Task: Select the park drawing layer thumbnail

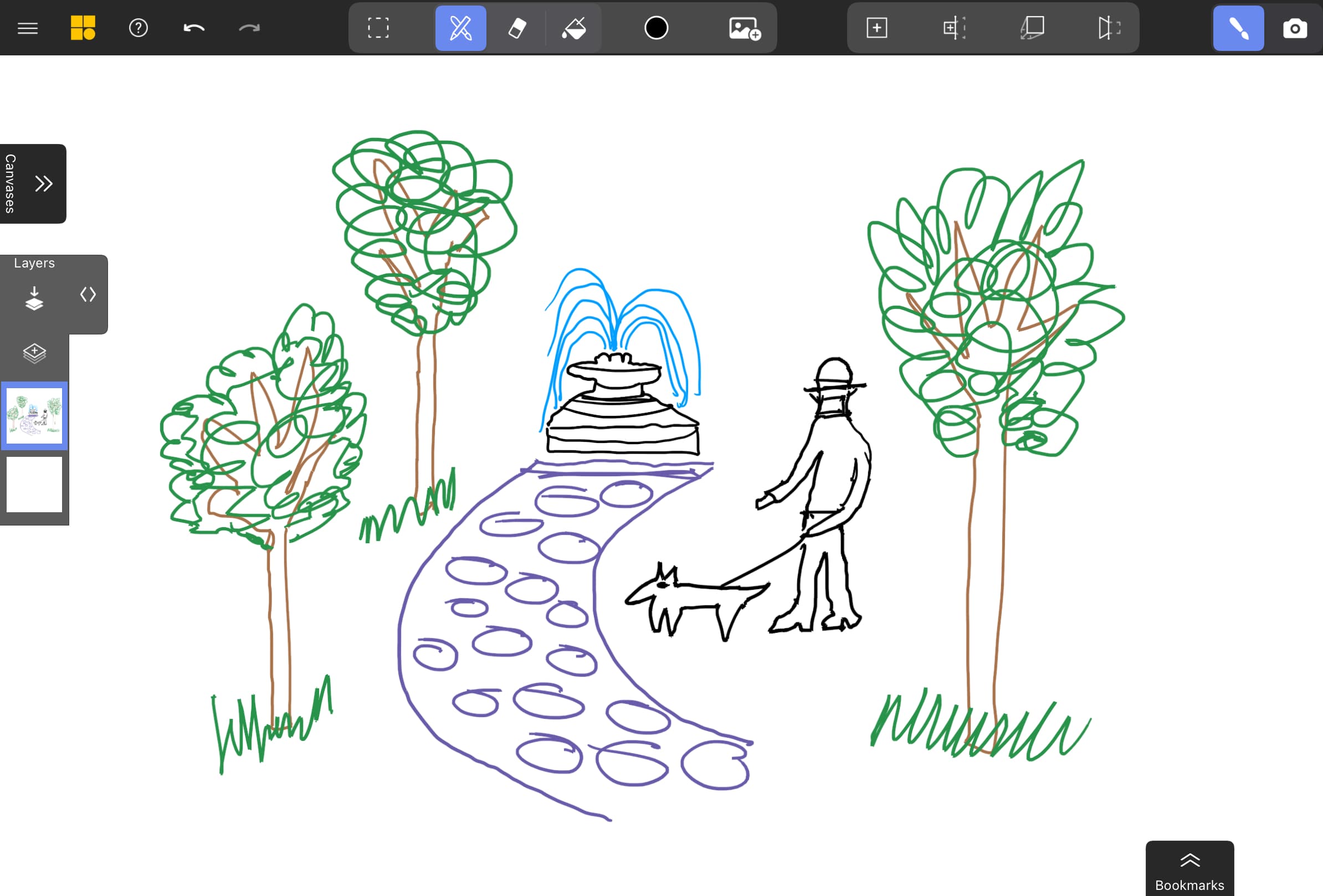Action: [34, 416]
